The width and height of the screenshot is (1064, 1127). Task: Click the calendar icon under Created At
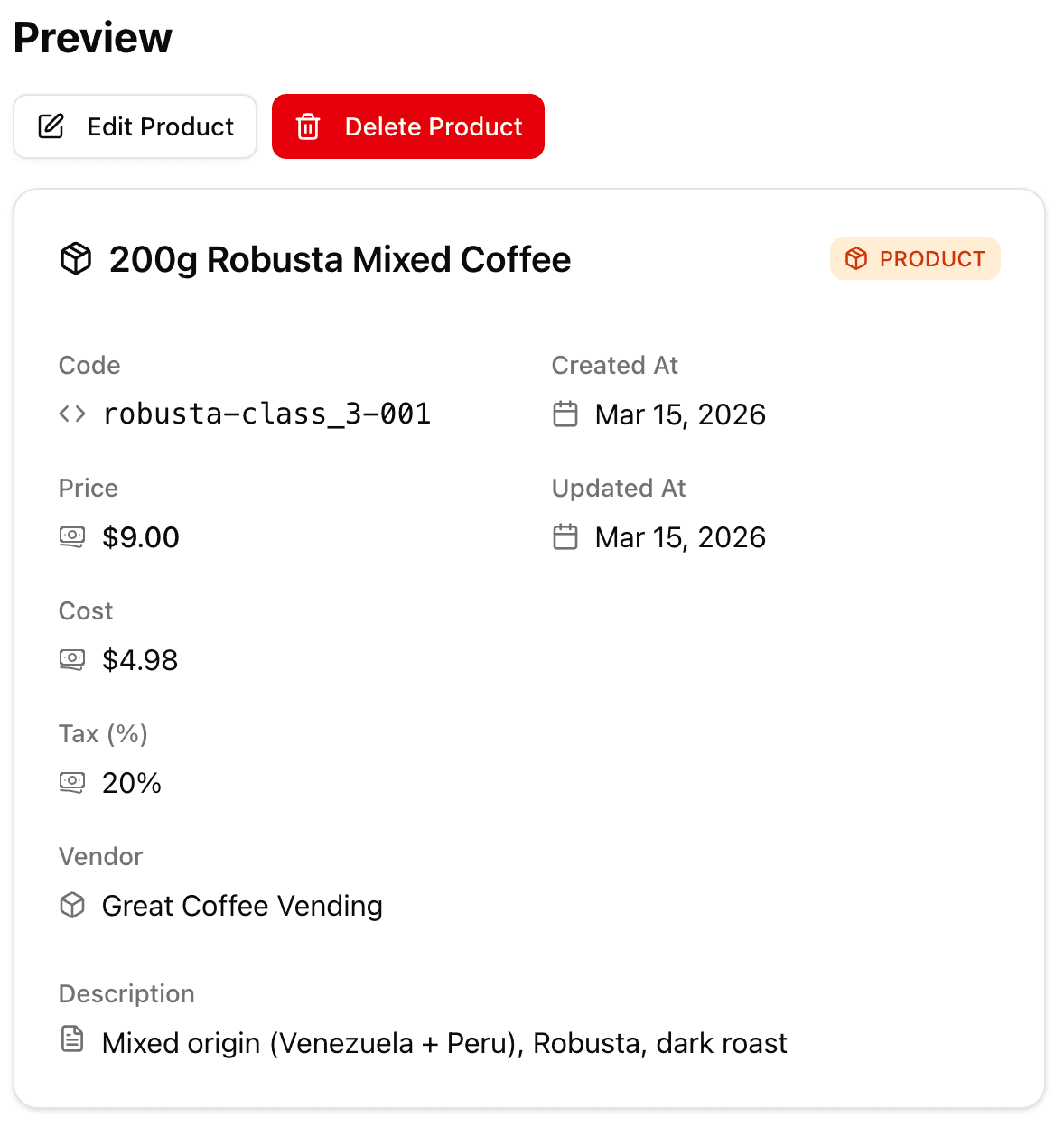pos(565,414)
